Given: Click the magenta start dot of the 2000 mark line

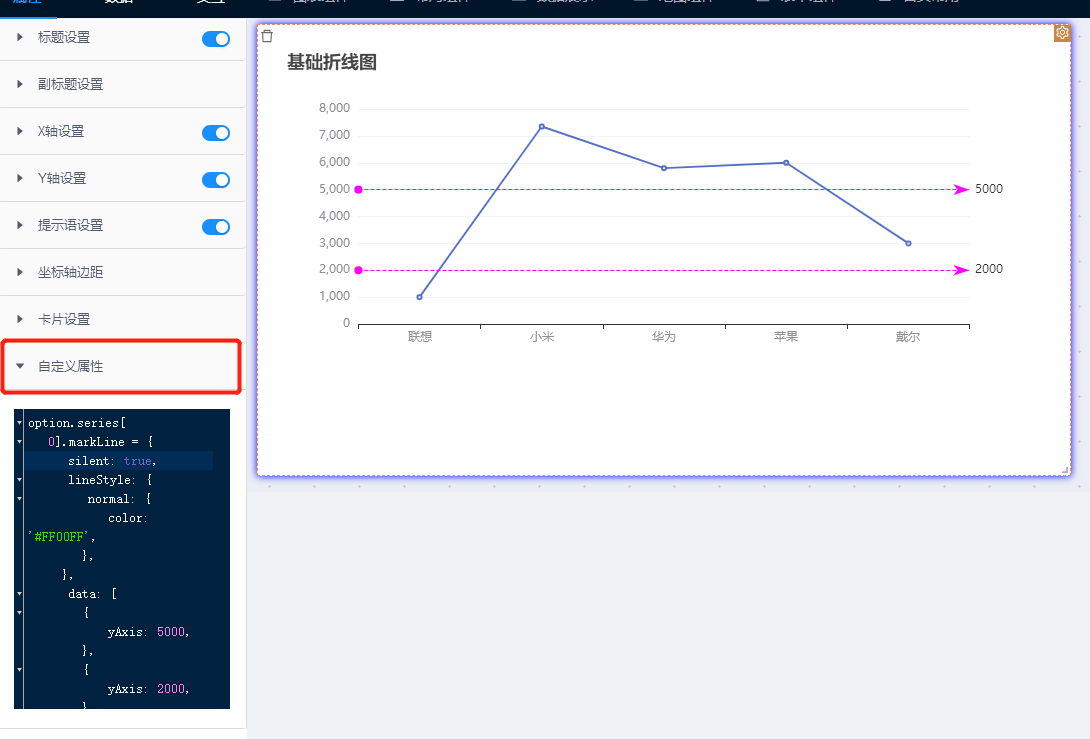Looking at the screenshot, I should pyautogui.click(x=359, y=270).
